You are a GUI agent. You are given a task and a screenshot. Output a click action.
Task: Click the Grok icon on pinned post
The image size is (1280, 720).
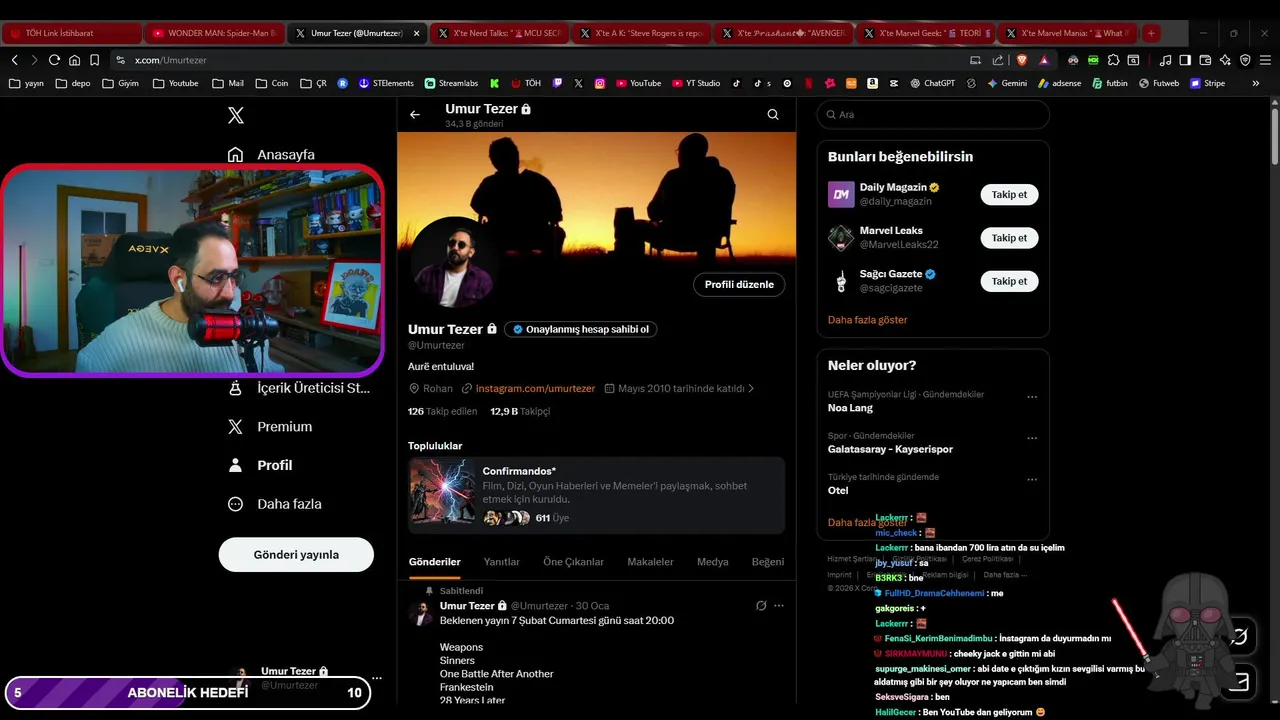pos(761,606)
